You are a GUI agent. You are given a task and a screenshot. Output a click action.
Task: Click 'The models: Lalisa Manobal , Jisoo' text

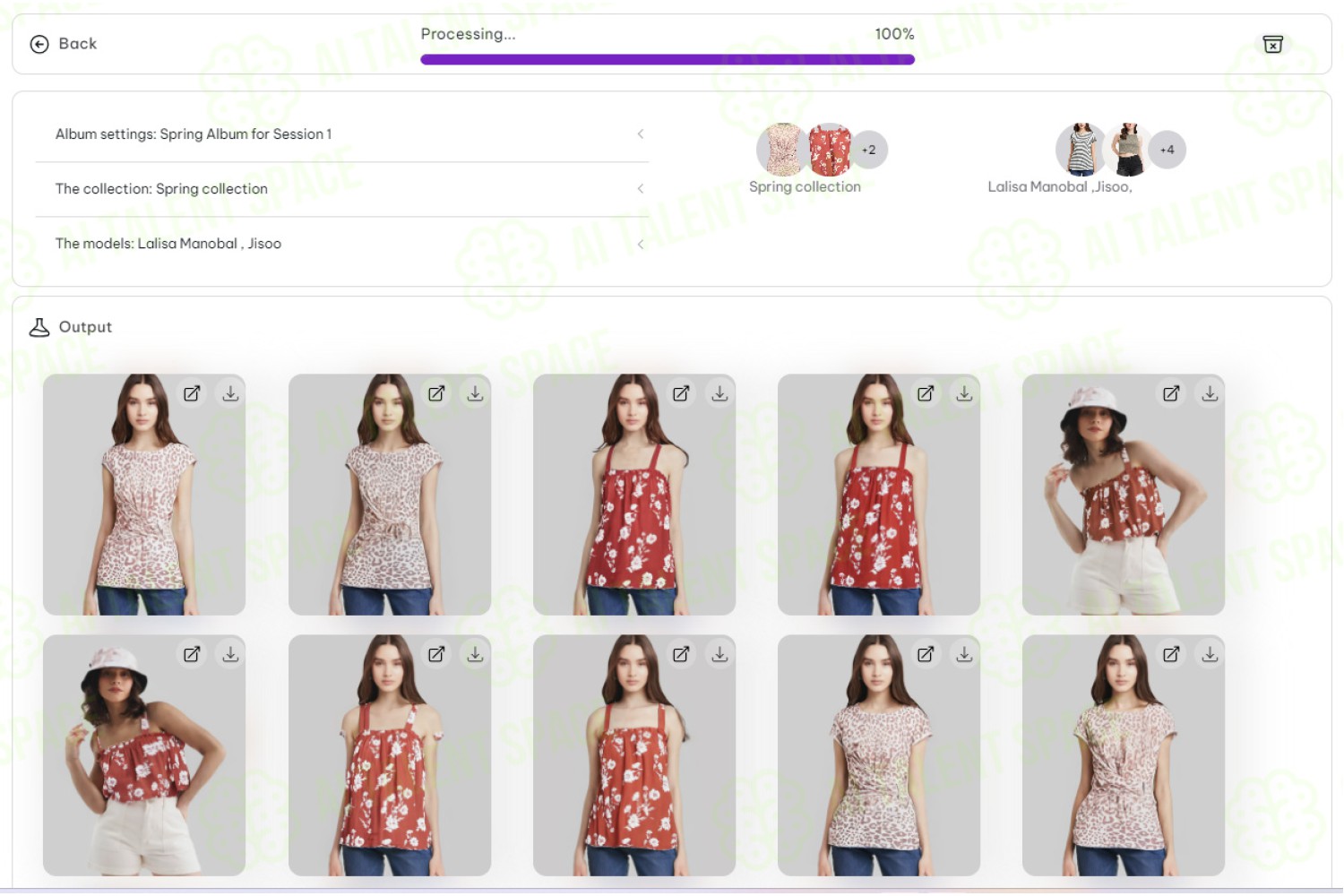point(168,244)
